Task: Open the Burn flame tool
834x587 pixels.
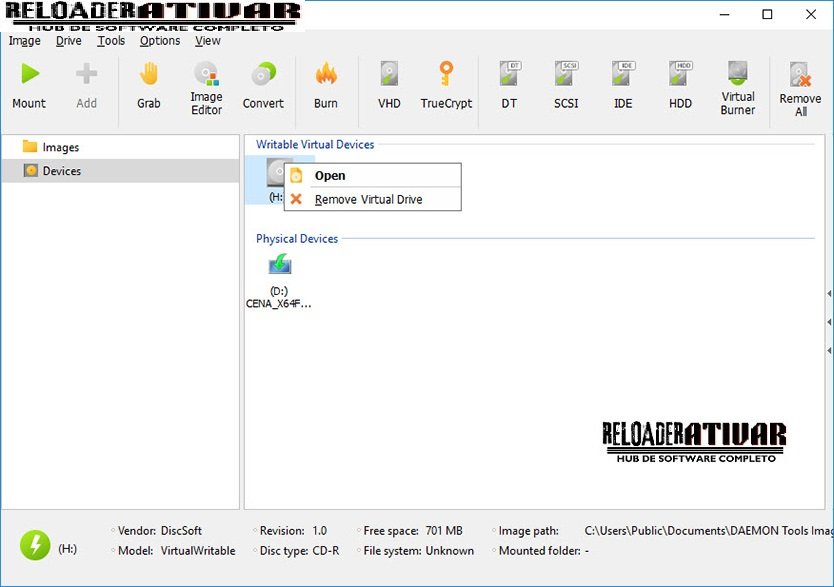Action: [x=326, y=73]
